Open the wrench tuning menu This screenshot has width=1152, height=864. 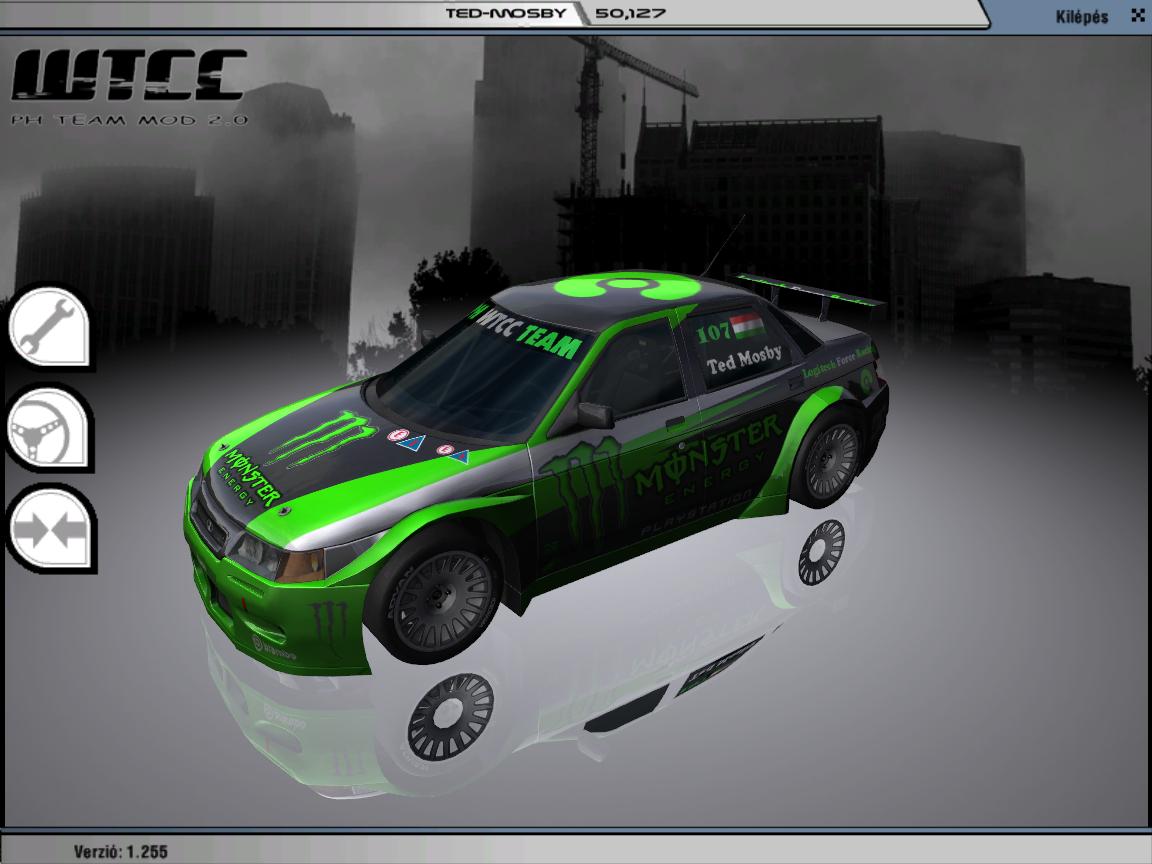click(48, 328)
